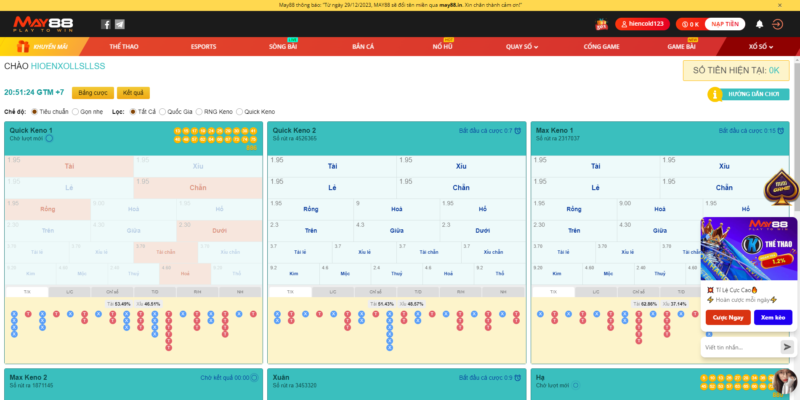The image size is (800, 400).
Task: Bet Hổ in Quick Keno 2
Action: coord(483,209)
